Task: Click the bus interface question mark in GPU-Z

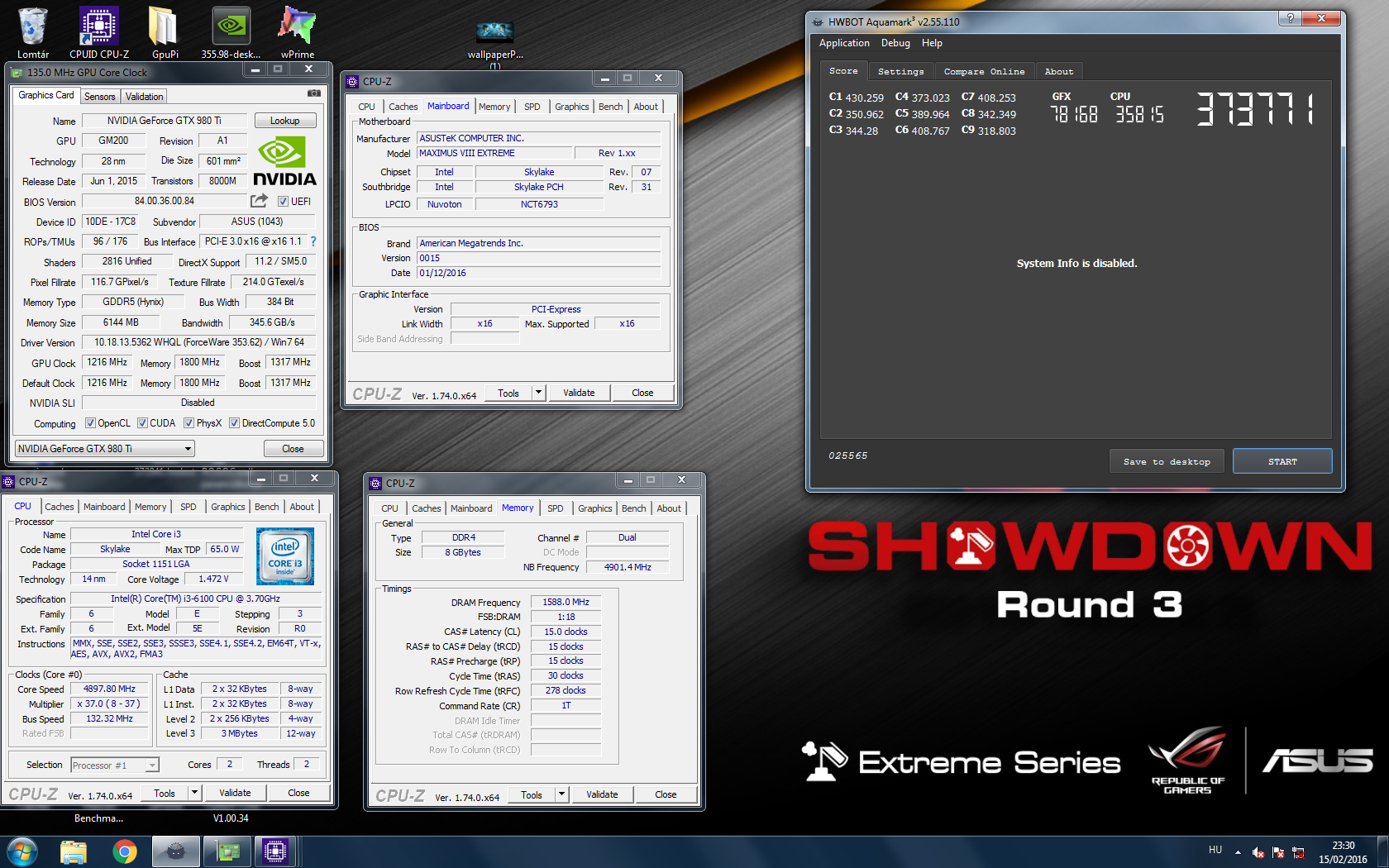Action: (x=313, y=241)
